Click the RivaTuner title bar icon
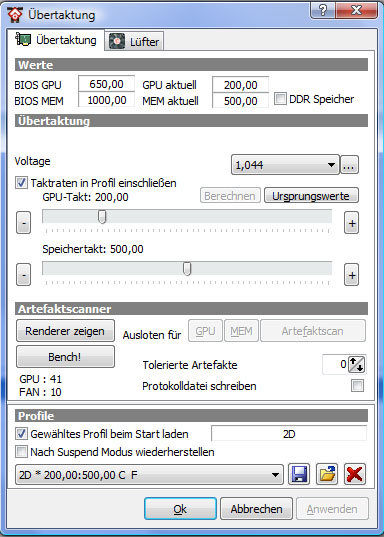Image resolution: width=384 pixels, height=537 pixels. click(15, 15)
